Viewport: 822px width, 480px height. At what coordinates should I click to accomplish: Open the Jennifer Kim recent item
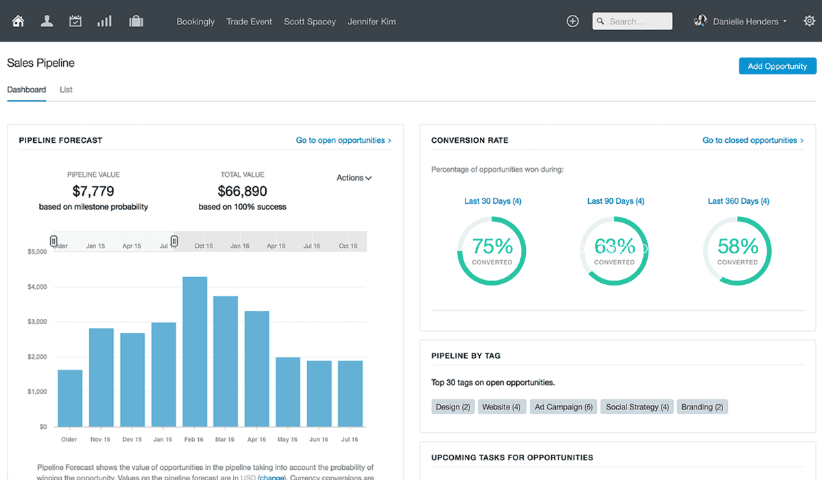372,21
